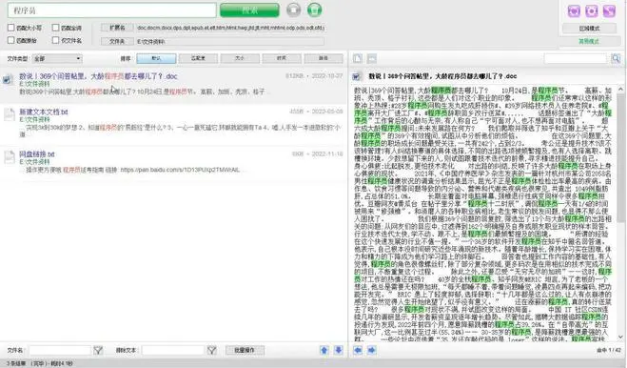Viewport: 627px width, 368px height.
Task: Open the first result ending in 哪儿了？.doc
Action: click(98, 76)
